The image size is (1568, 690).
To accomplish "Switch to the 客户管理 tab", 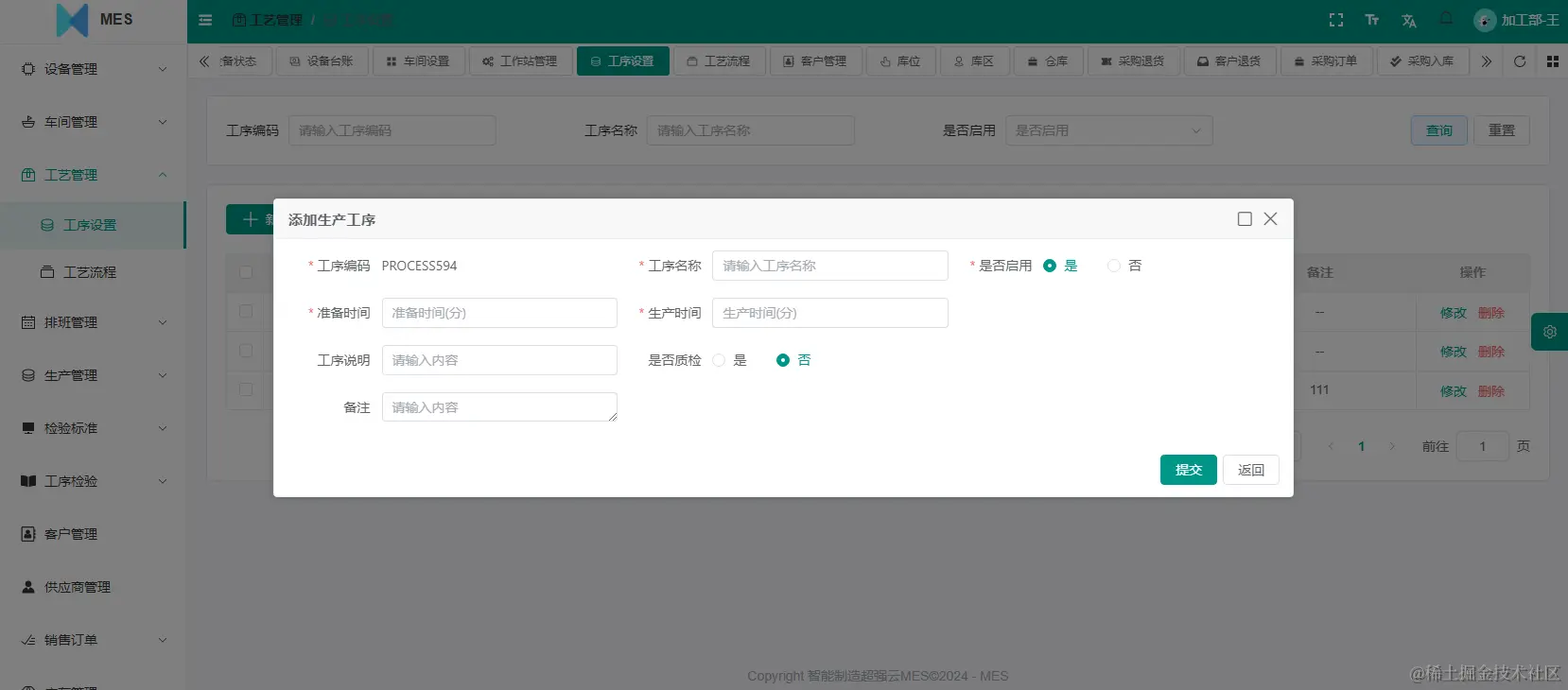I will [814, 61].
